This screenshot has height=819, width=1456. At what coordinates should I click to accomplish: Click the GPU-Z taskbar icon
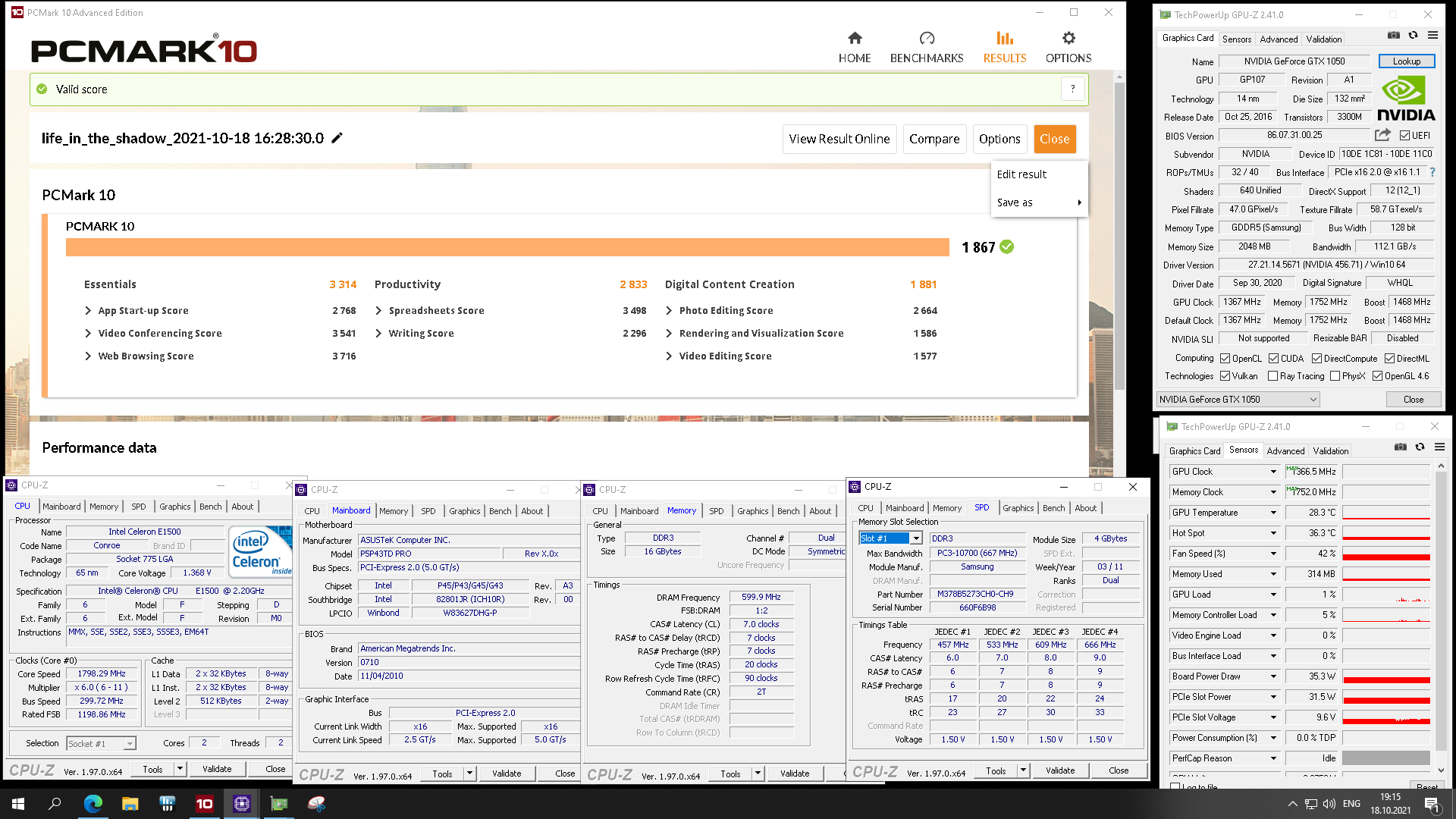click(x=279, y=804)
